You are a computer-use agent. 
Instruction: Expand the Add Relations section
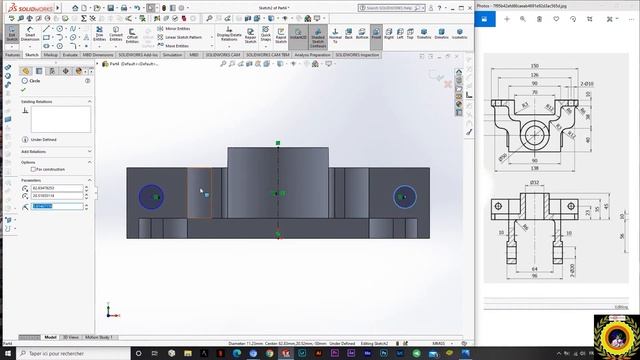click(89, 151)
